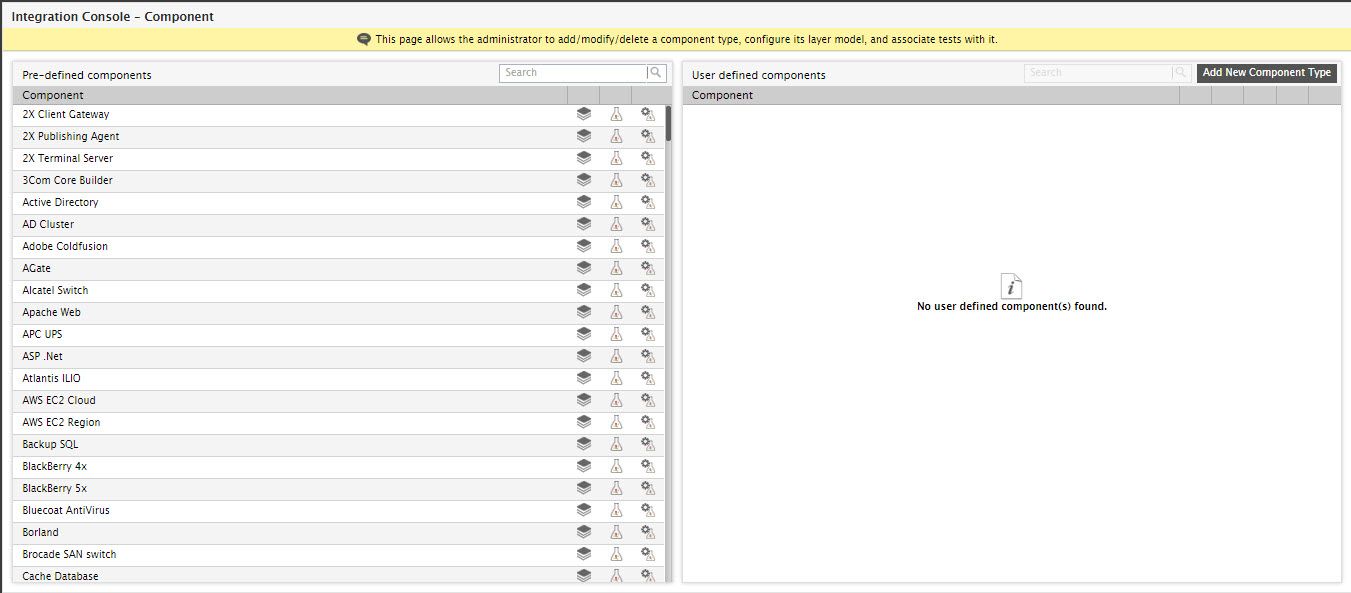Open layers icon for BlackBerry 4x
Screen dimensions: 1351x593
[584, 466]
